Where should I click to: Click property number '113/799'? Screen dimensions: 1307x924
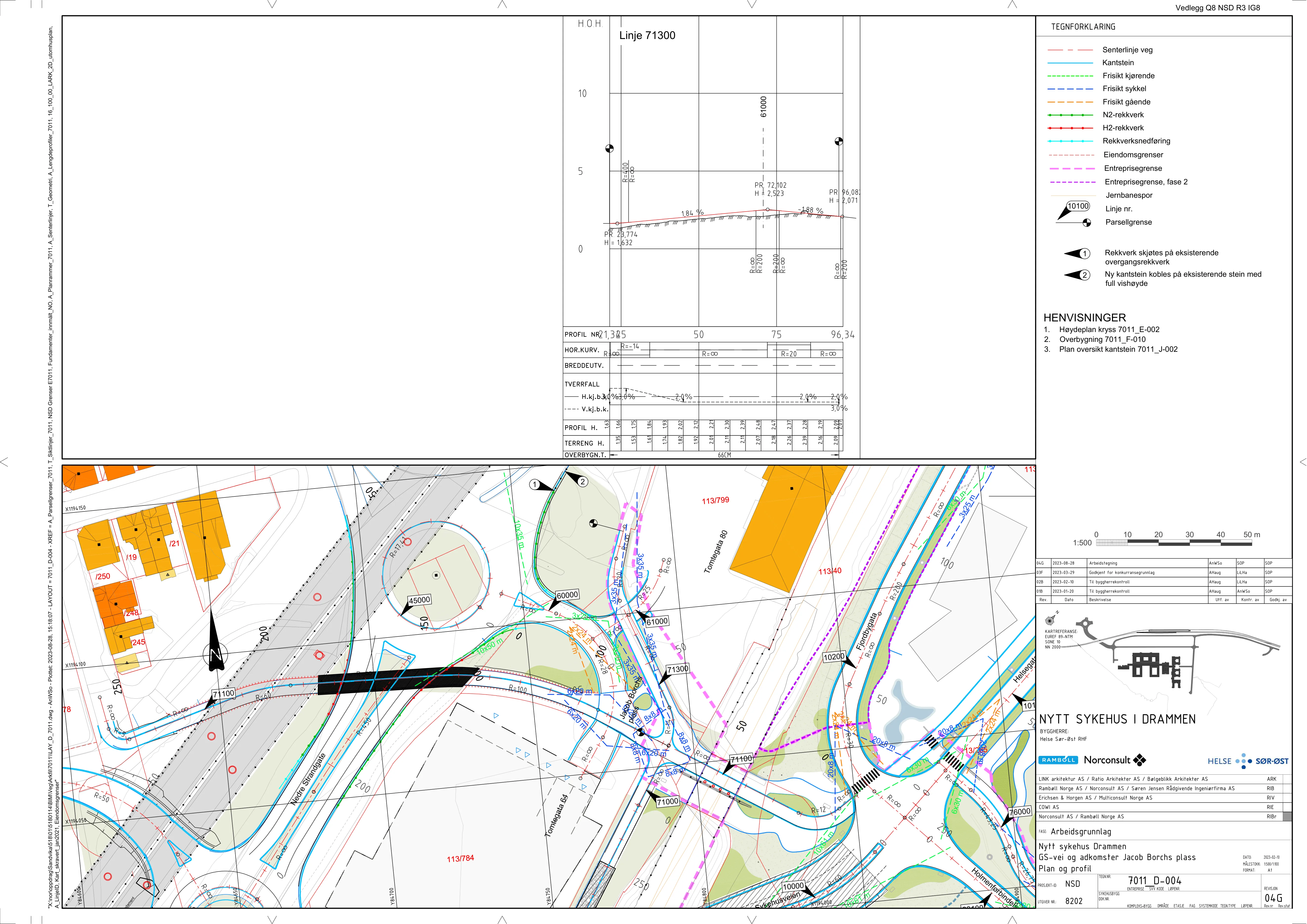click(x=715, y=500)
